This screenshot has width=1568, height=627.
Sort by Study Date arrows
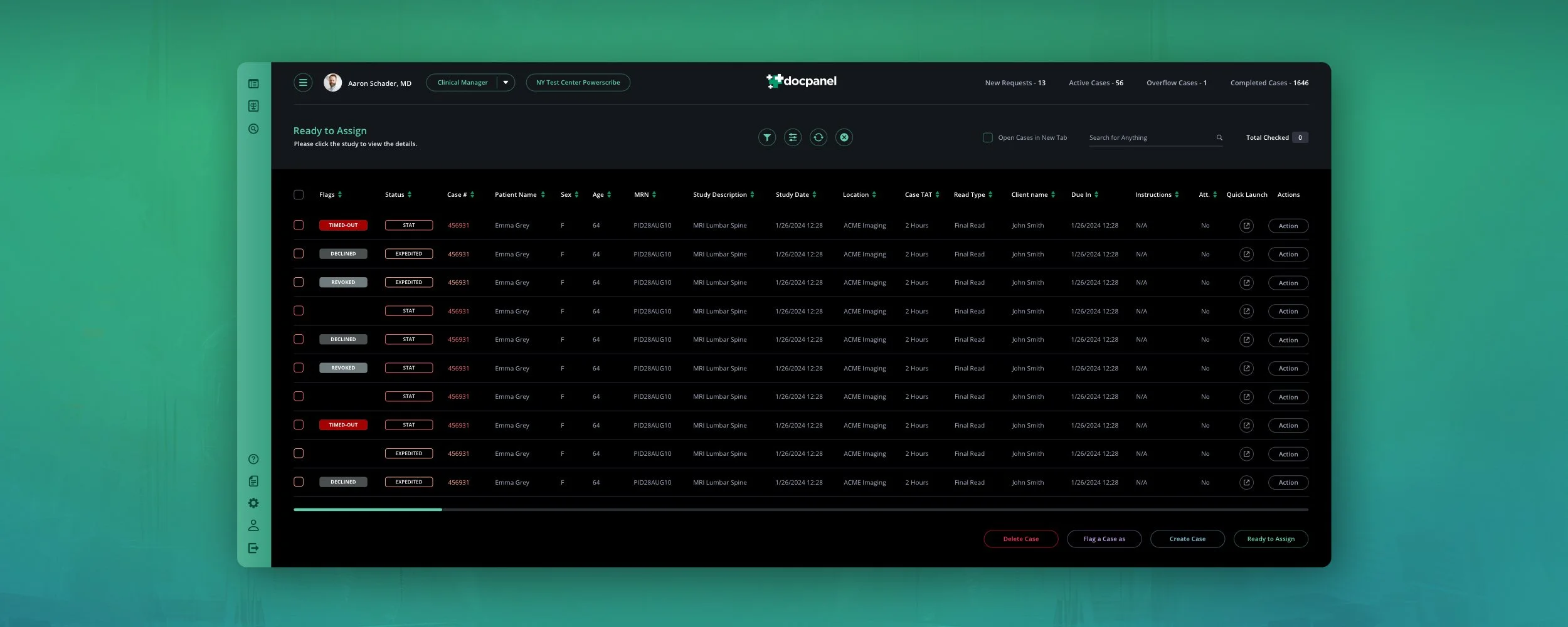click(814, 195)
